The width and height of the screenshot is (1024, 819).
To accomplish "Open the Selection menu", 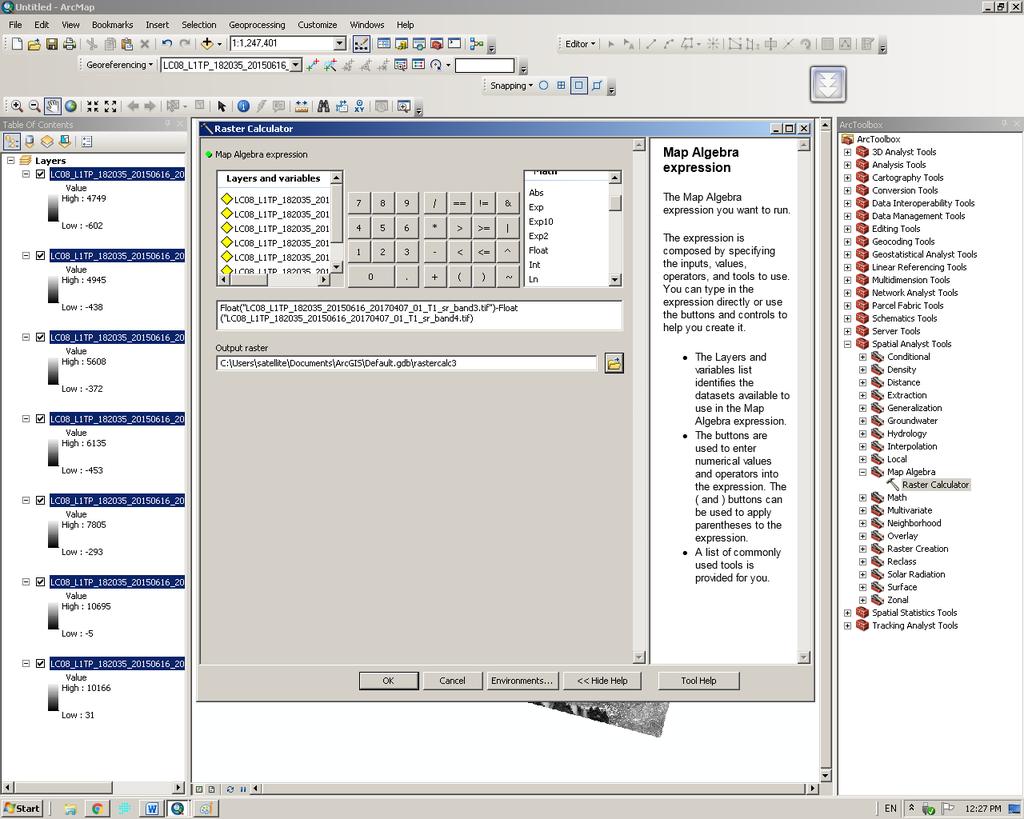I will (199, 25).
